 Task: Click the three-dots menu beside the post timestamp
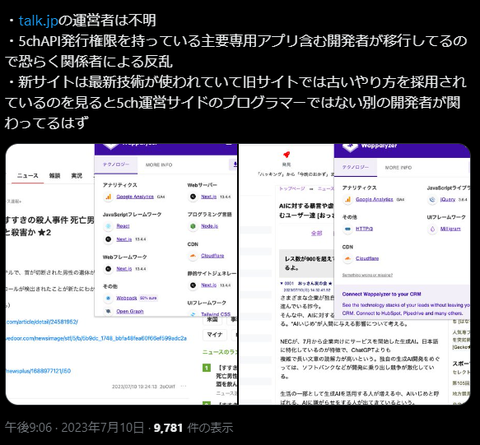click(183, 386)
